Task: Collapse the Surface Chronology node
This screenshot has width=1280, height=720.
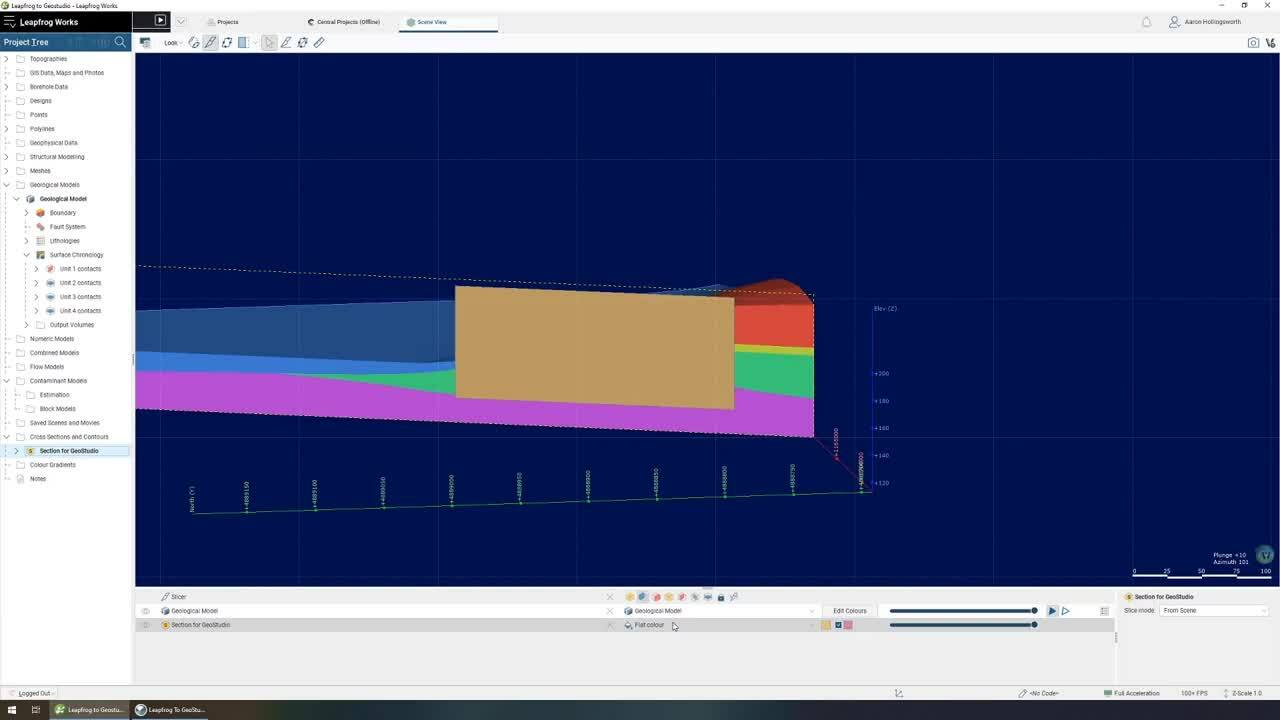Action: (x=27, y=255)
